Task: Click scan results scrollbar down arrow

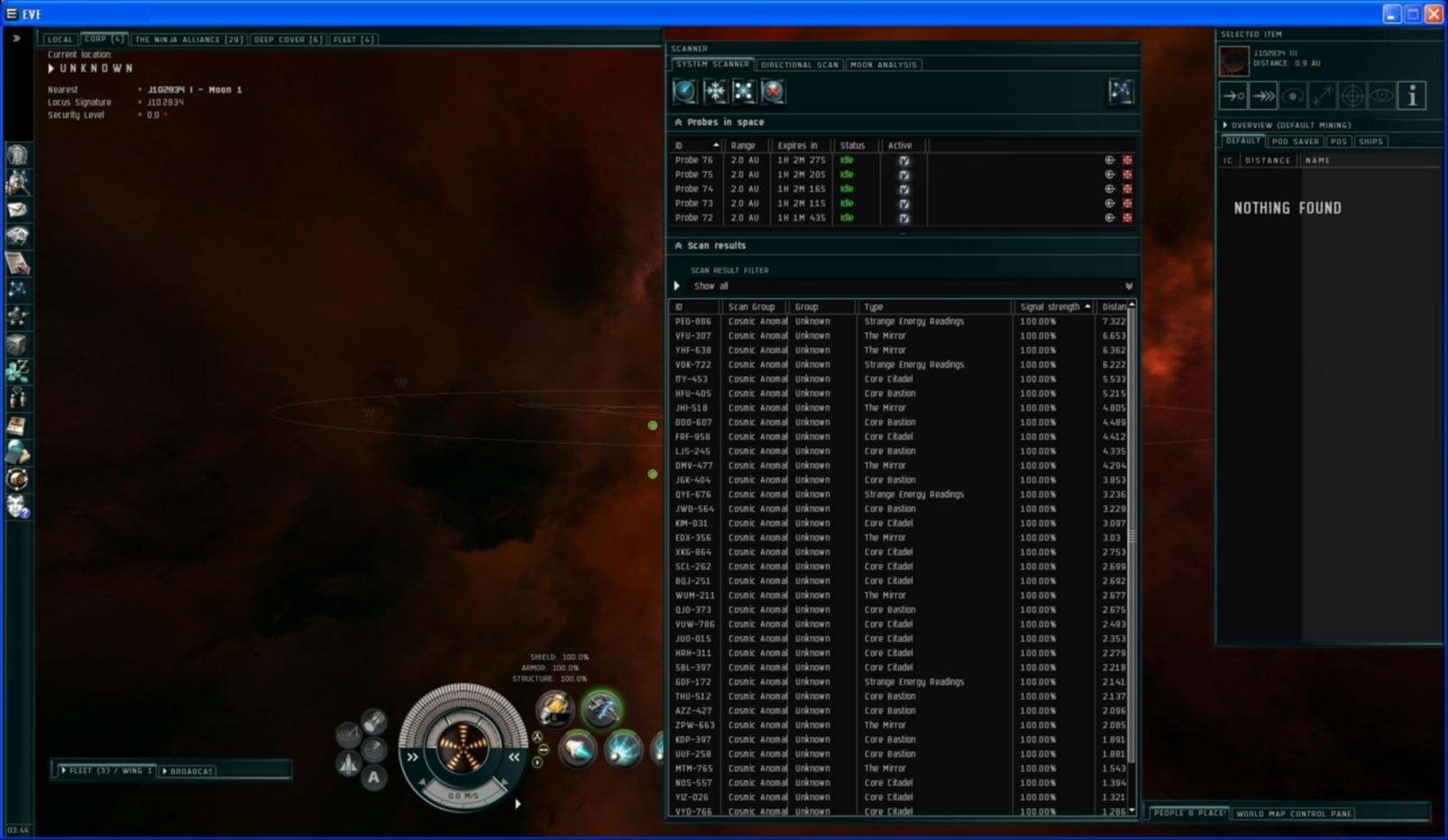Action: click(1132, 811)
